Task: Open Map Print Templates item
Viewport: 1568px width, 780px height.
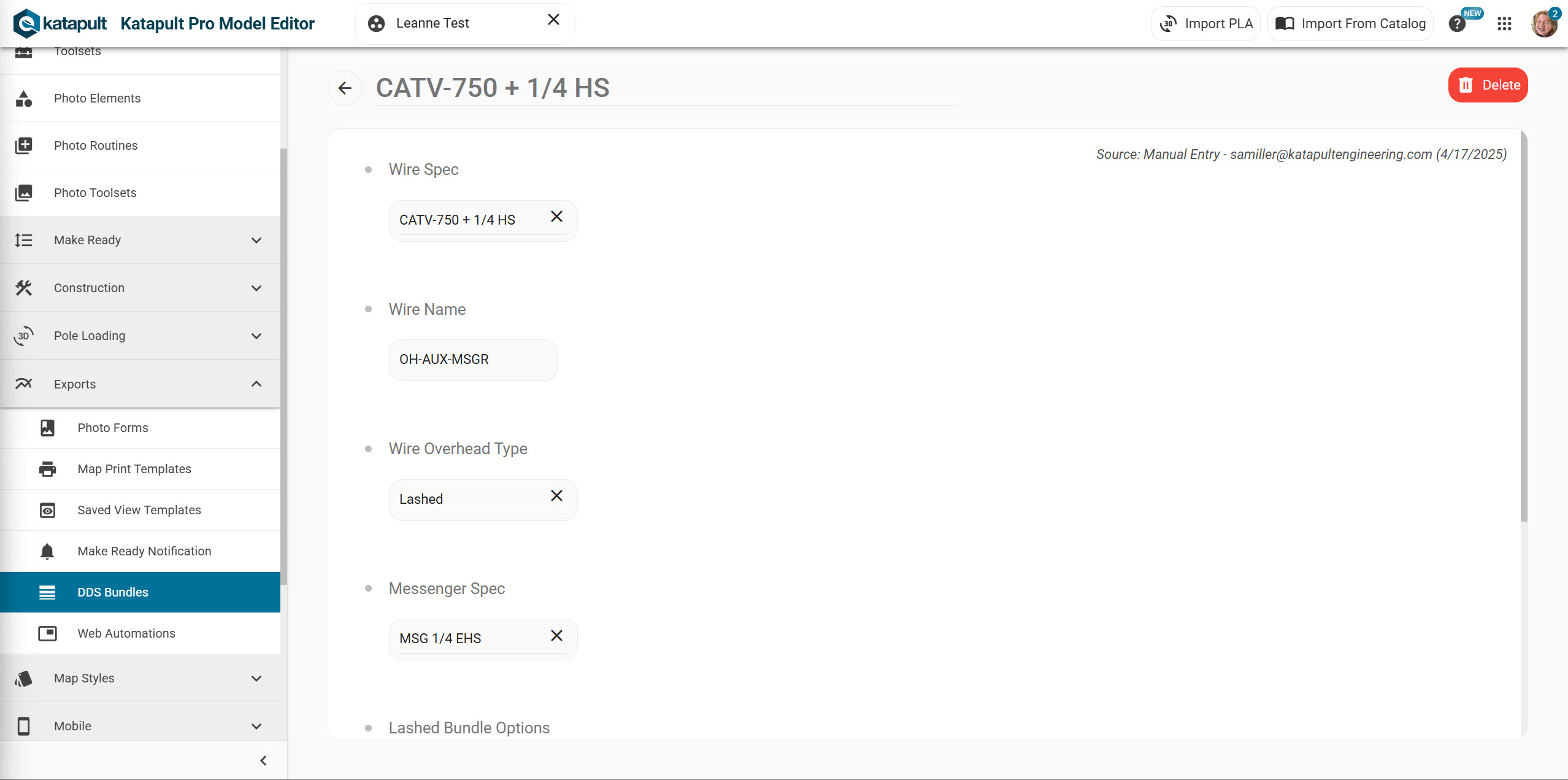Action: (x=134, y=469)
